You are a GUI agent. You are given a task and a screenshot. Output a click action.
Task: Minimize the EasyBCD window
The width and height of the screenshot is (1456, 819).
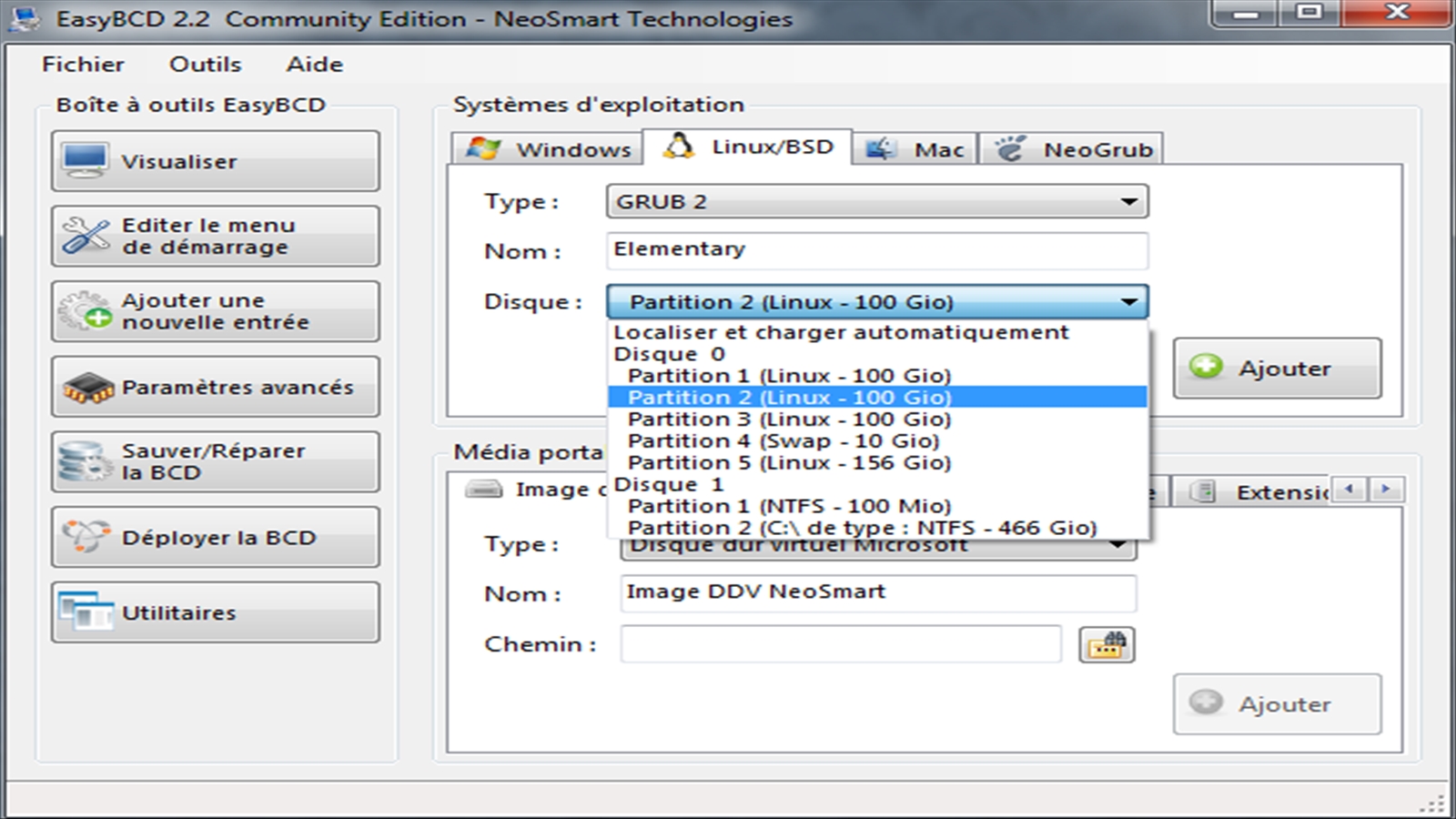pos(1246,14)
